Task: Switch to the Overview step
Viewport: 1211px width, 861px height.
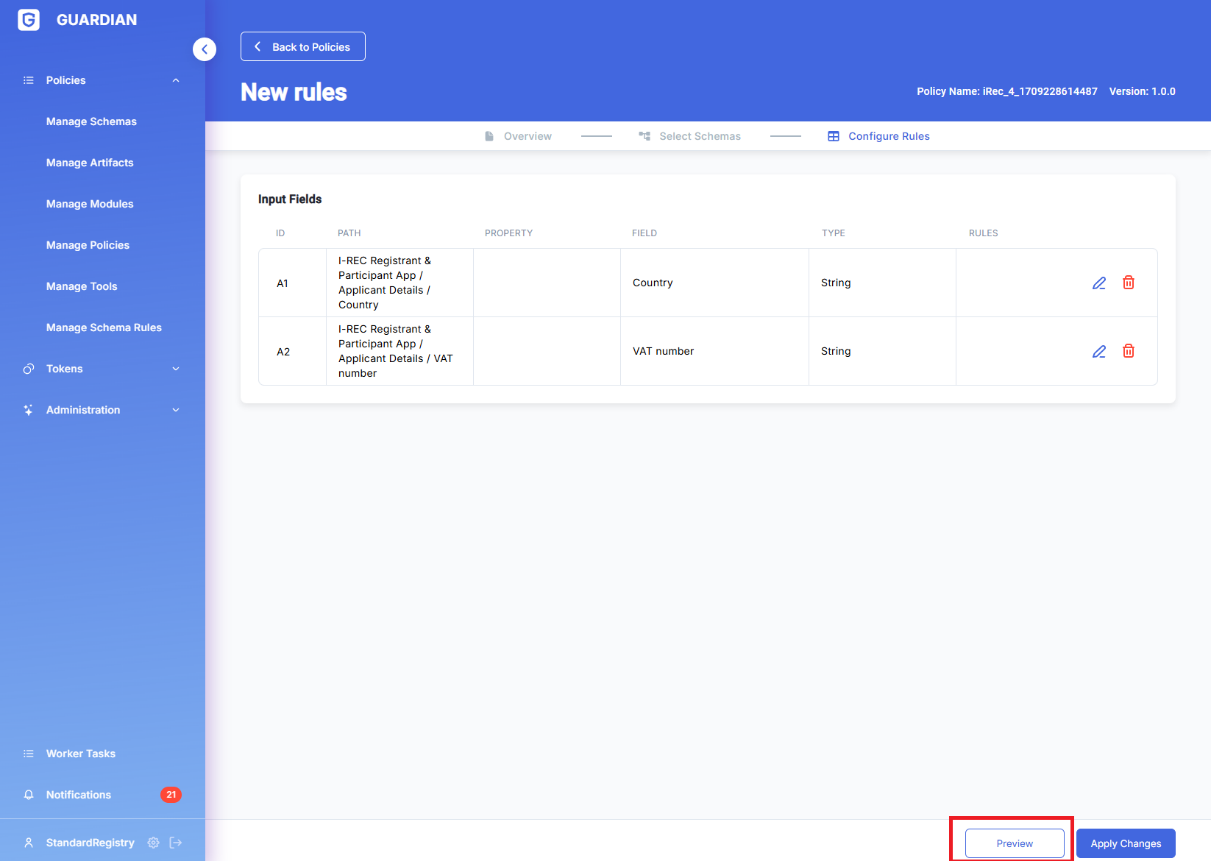Action: coord(518,136)
